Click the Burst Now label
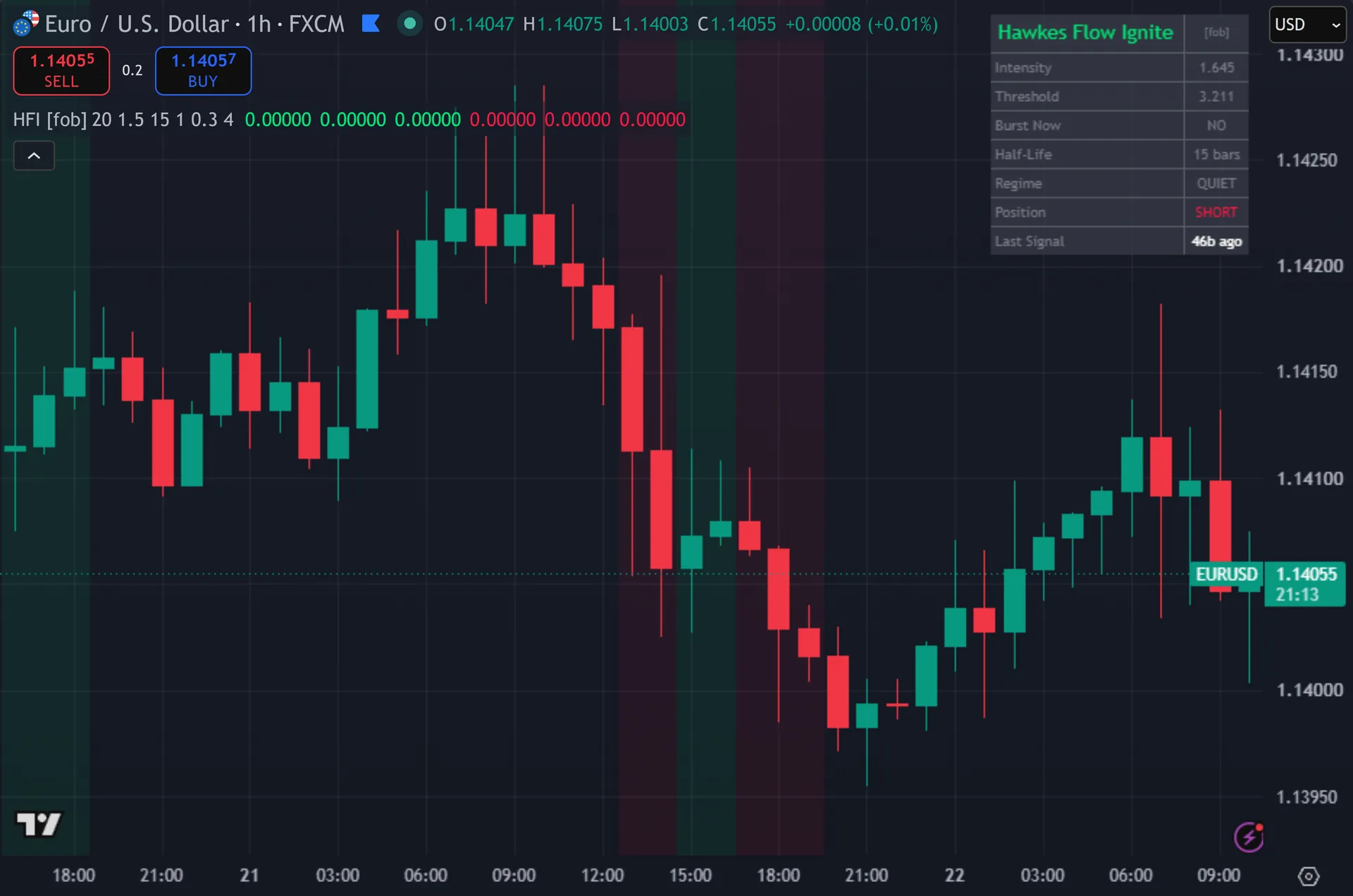This screenshot has height=896, width=1353. [x=1027, y=125]
